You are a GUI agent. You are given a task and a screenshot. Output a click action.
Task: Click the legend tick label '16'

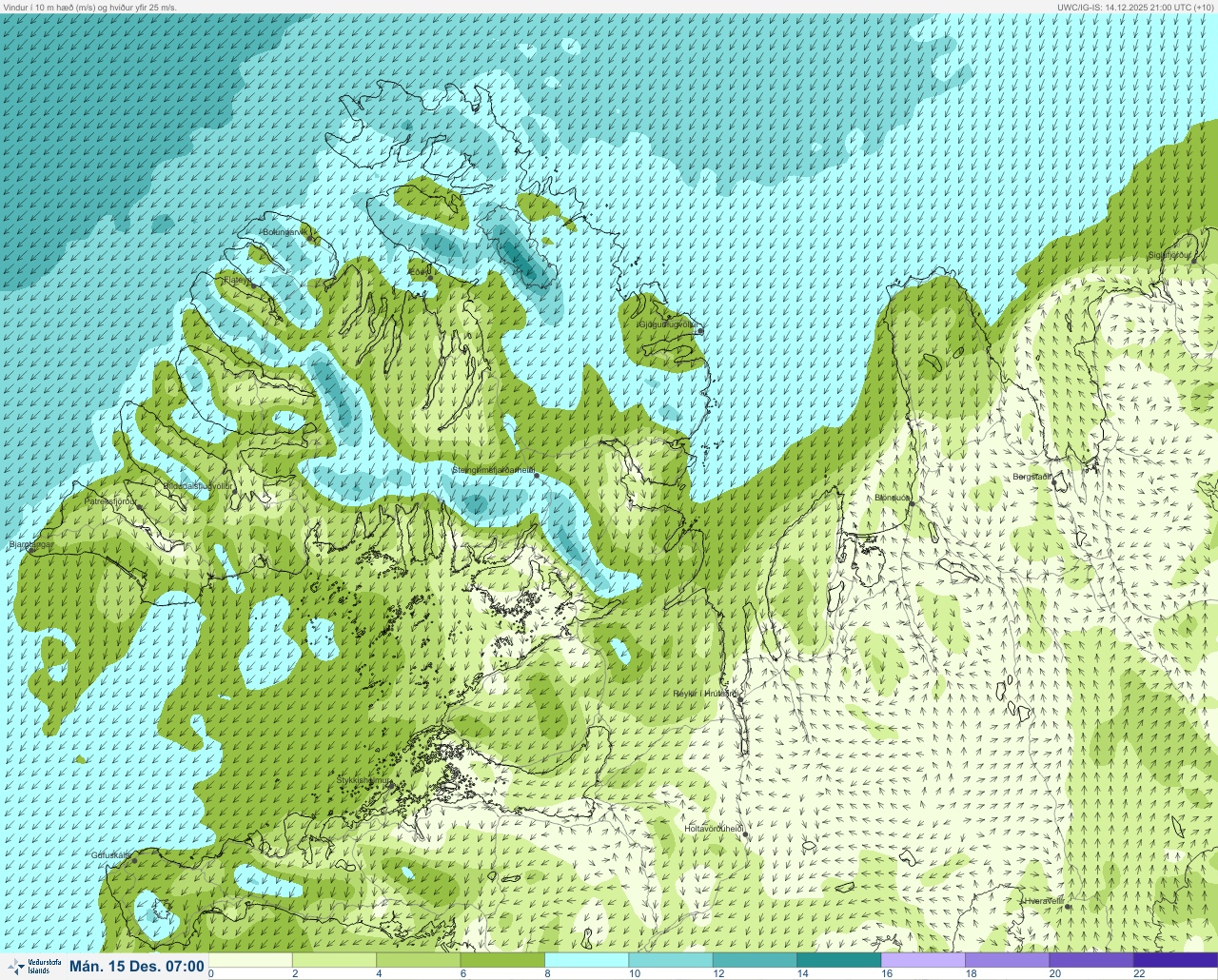click(887, 973)
